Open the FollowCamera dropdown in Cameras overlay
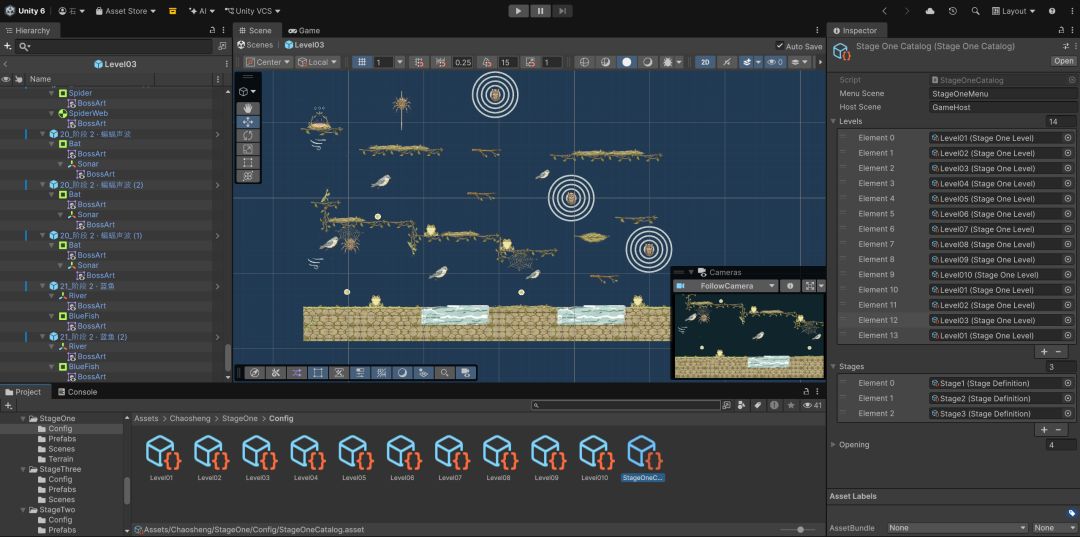The image size is (1080, 537). [x=726, y=286]
